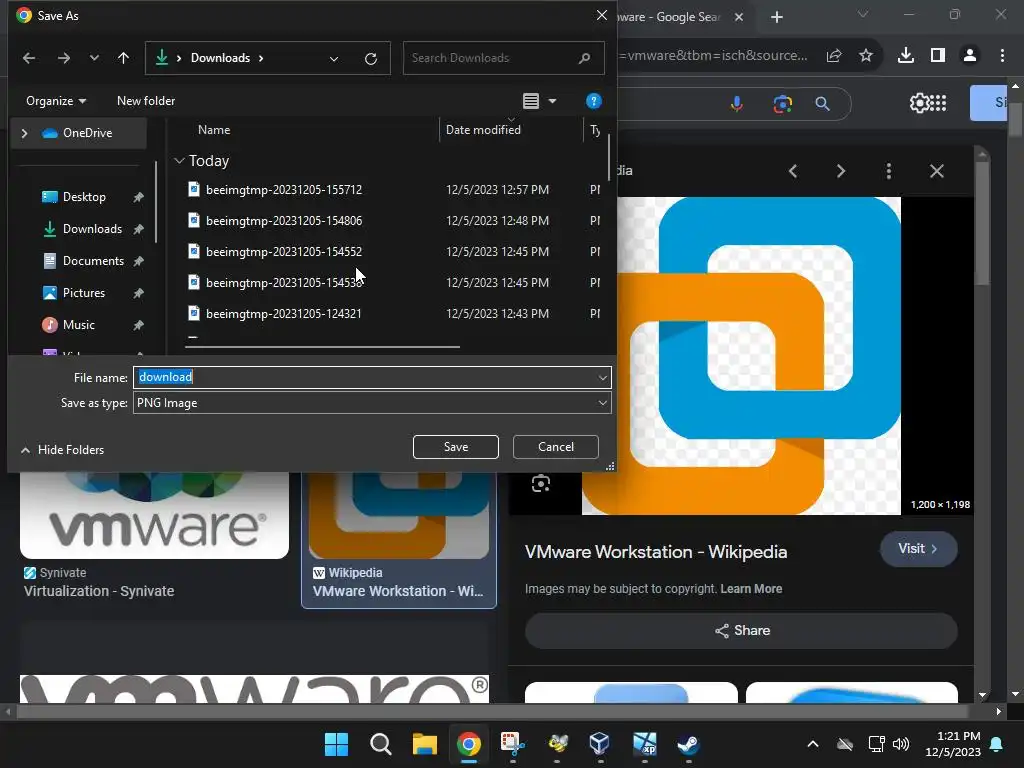The height and width of the screenshot is (768, 1024).
Task: Refresh the Downloads folder listing
Action: point(371,59)
